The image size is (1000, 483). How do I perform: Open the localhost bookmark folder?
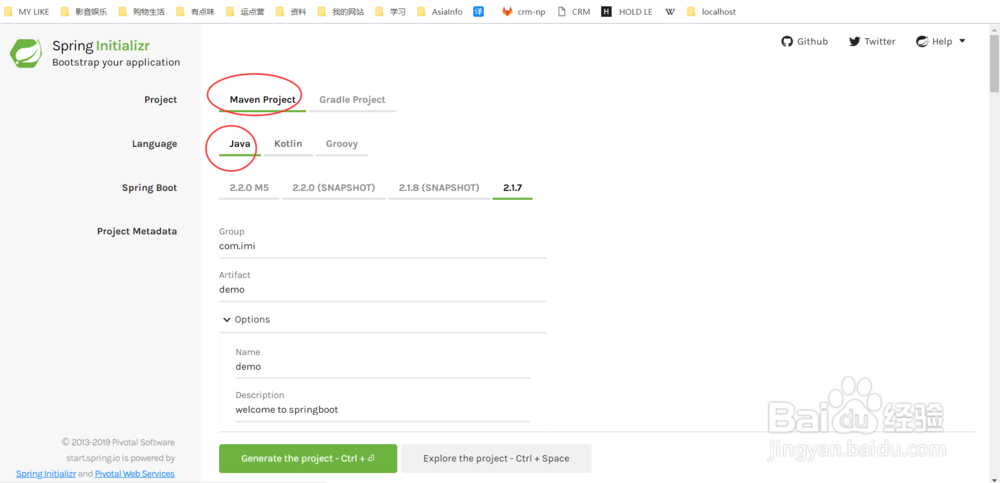click(x=711, y=11)
